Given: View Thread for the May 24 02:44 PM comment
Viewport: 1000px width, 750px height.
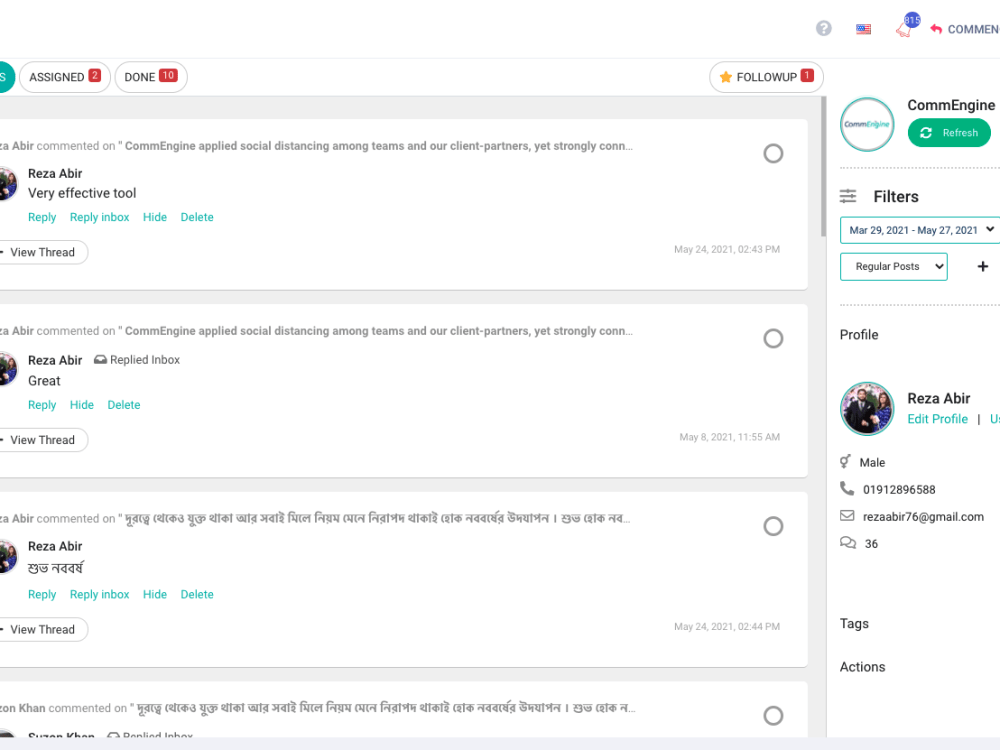Looking at the screenshot, I should click(42, 629).
